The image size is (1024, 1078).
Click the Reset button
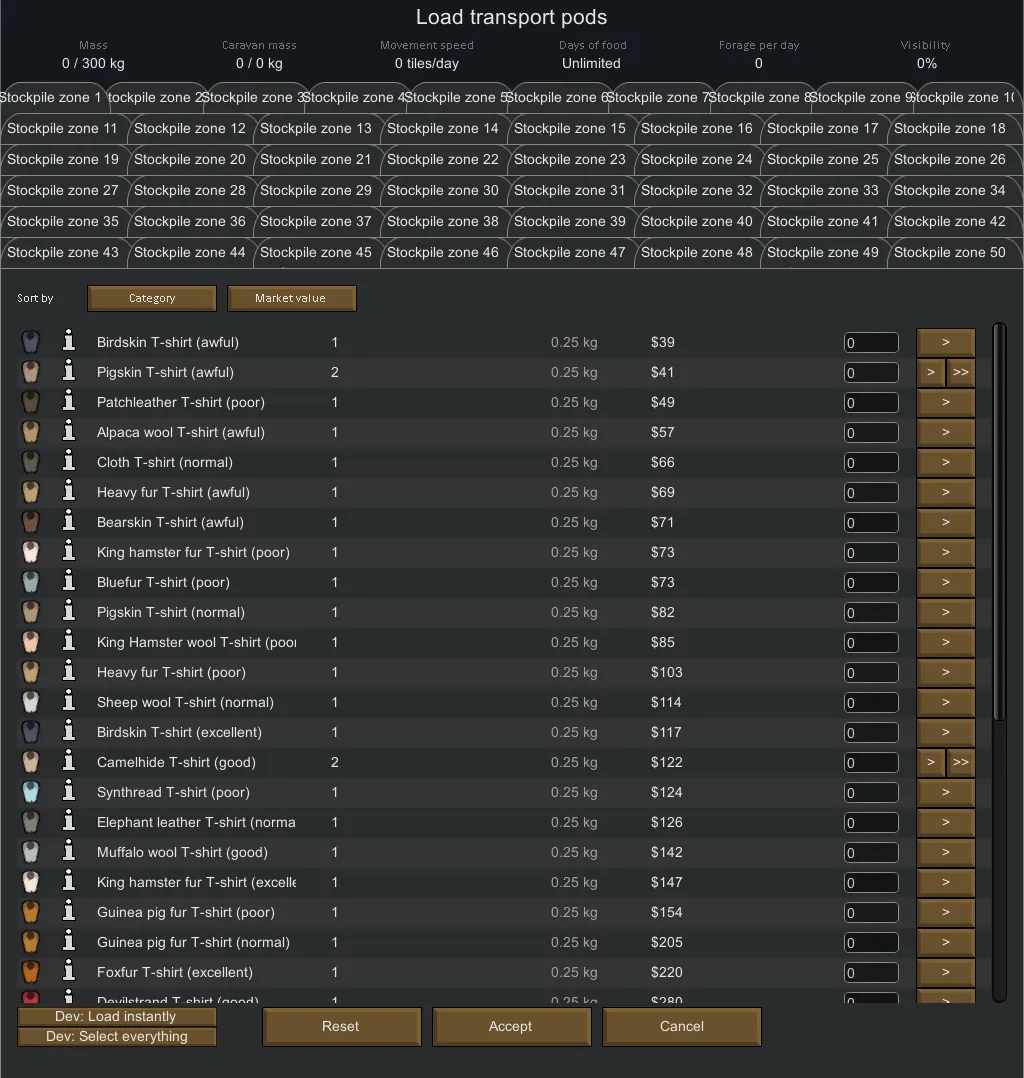tap(340, 1026)
